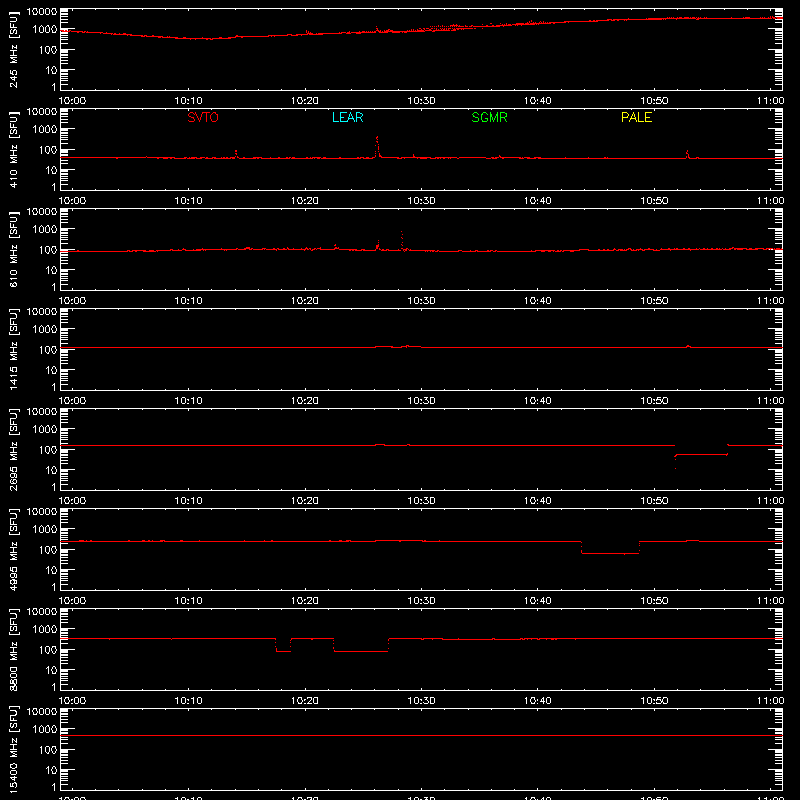Click the 100 tick label on the 1415 MHz axis
Viewport: 800px width, 800px height.
48,350
